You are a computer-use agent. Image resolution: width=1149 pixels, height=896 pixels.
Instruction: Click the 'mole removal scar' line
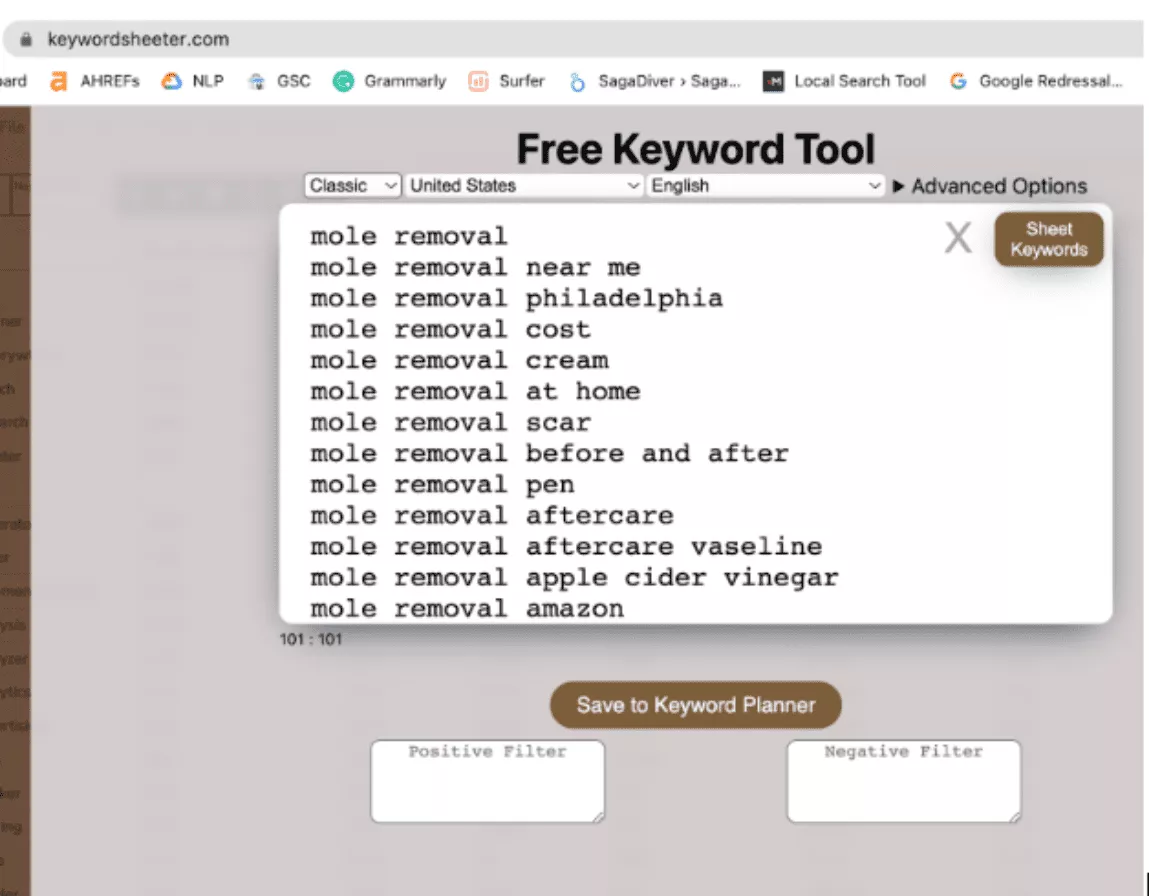tap(450, 423)
